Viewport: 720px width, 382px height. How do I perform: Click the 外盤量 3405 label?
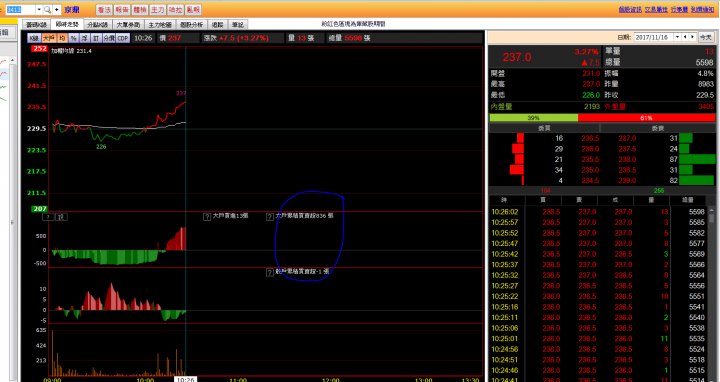pyautogui.click(x=659, y=107)
